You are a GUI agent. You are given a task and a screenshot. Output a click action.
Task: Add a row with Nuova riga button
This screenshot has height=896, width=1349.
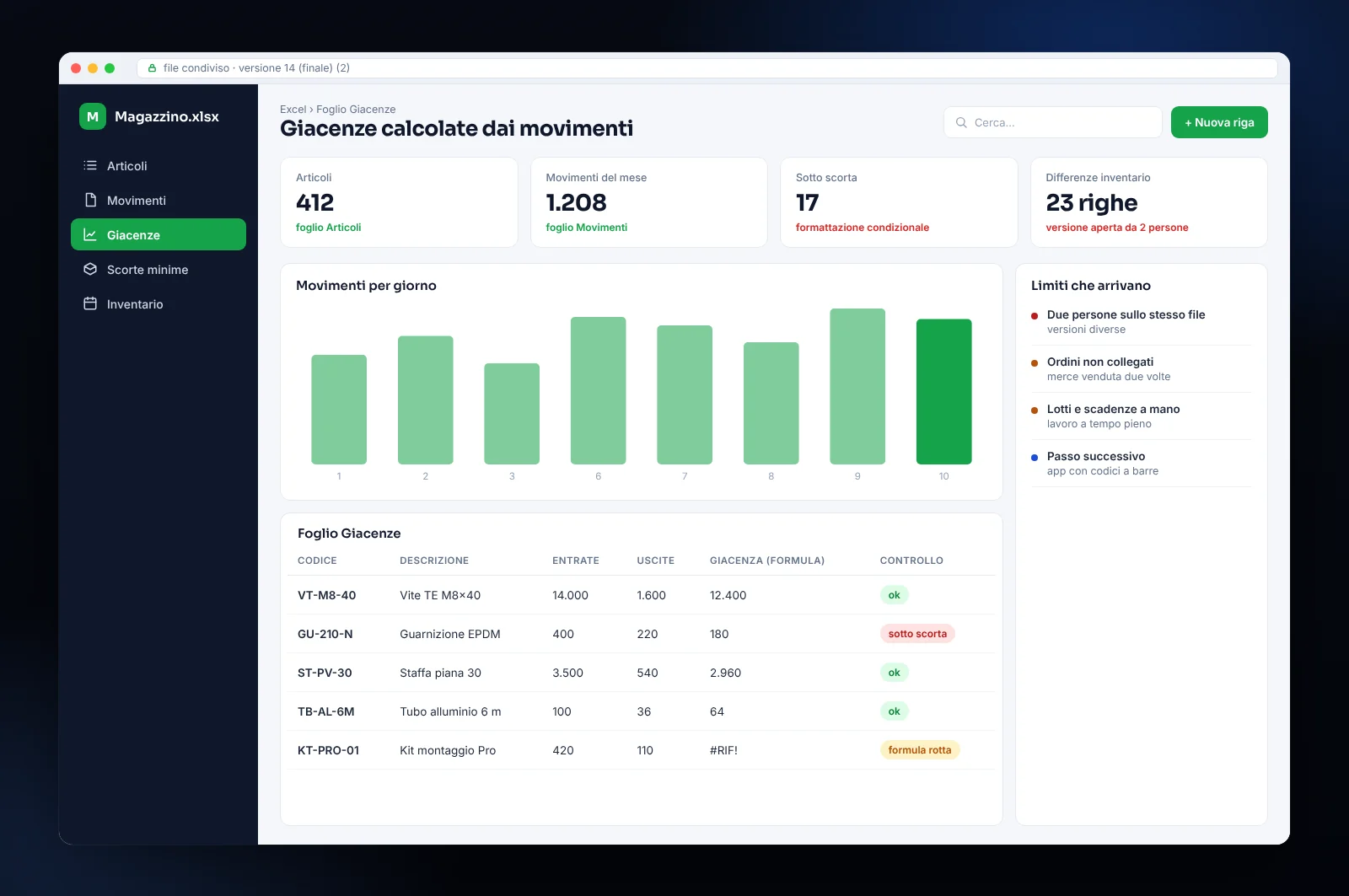click(x=1219, y=122)
